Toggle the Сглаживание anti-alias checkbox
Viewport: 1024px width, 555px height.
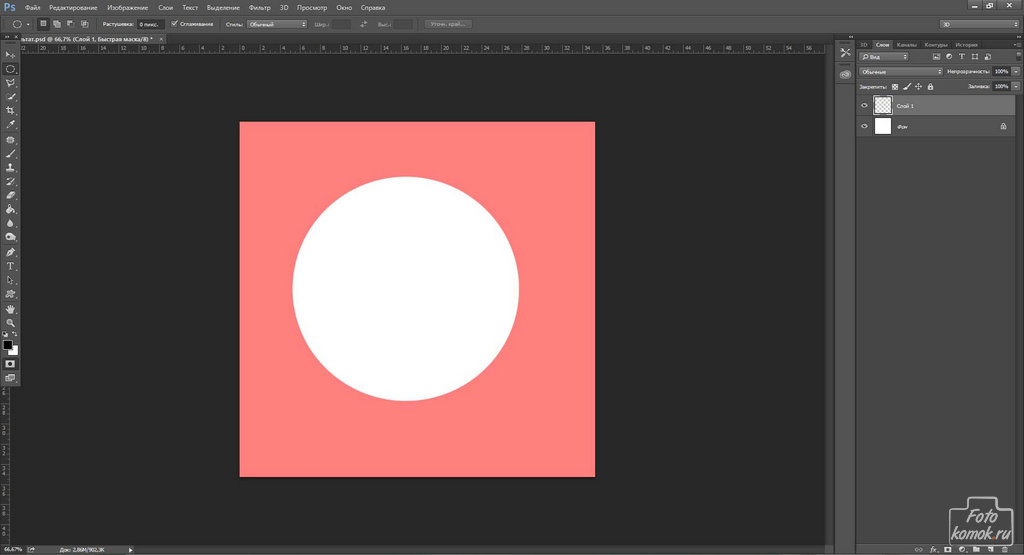coord(174,24)
